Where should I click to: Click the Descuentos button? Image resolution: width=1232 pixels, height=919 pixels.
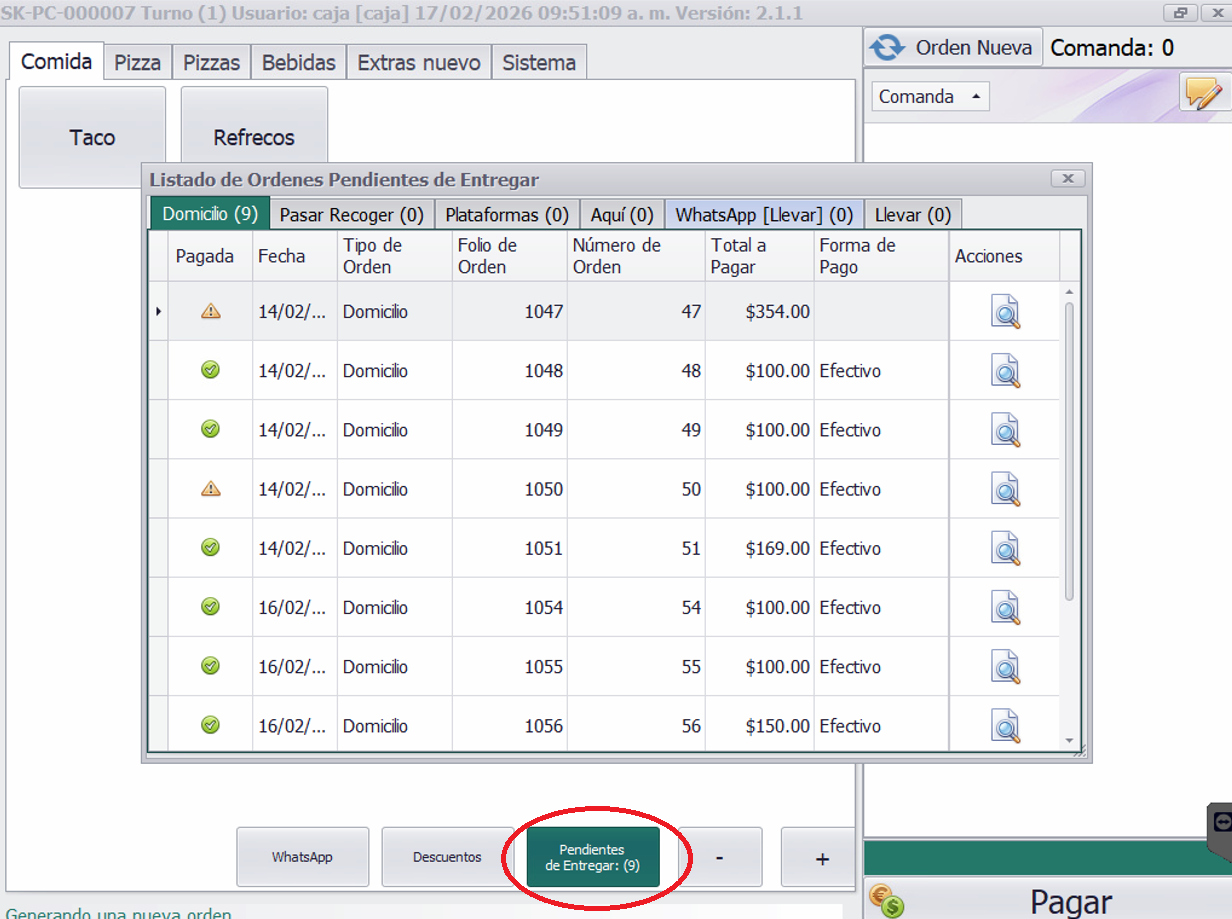[447, 857]
